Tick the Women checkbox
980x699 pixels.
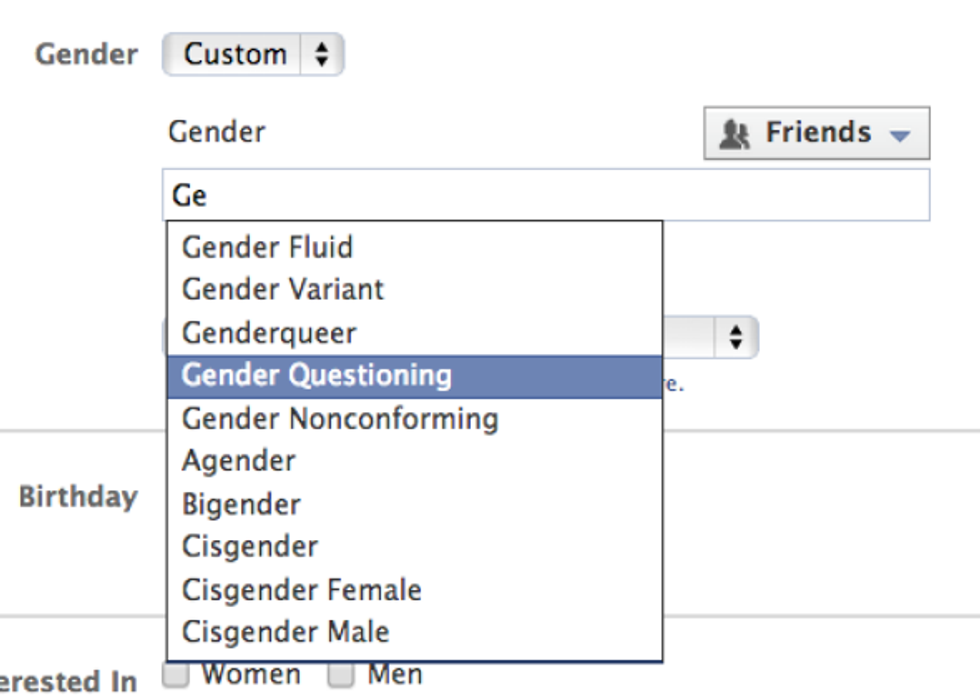(x=175, y=677)
